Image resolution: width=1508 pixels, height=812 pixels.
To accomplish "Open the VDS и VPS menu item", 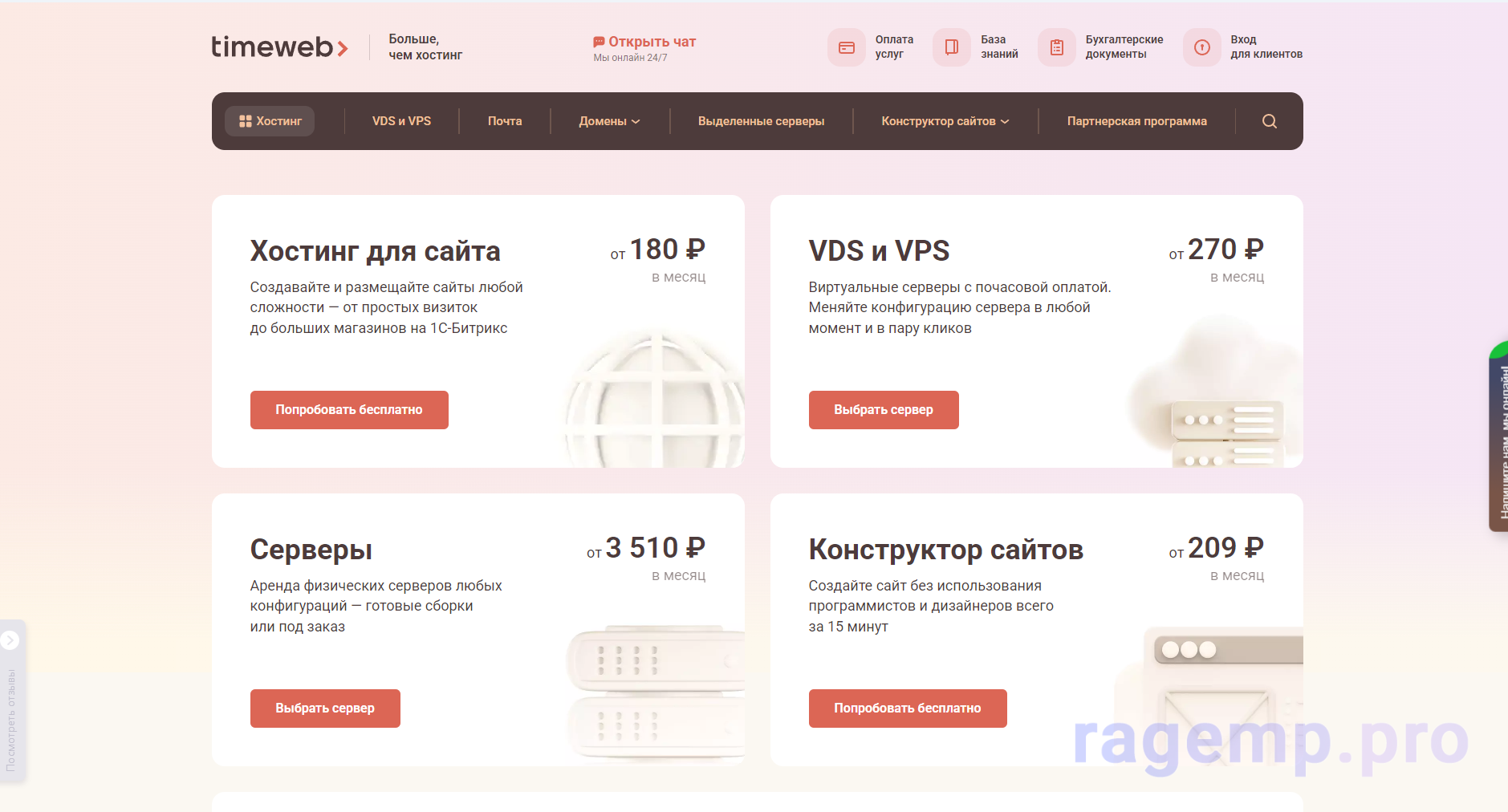I will (401, 121).
